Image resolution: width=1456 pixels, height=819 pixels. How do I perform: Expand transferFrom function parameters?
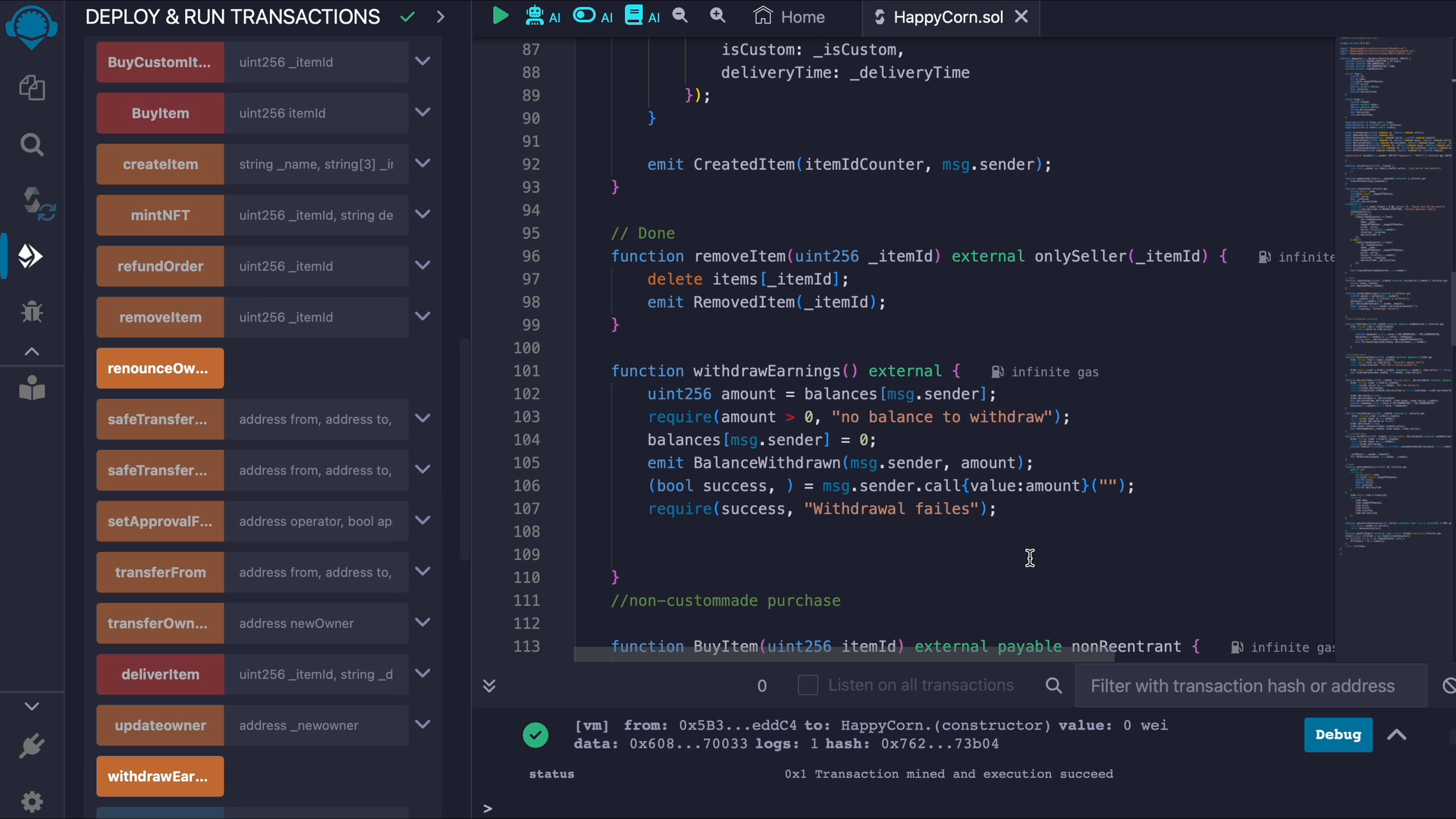(423, 572)
